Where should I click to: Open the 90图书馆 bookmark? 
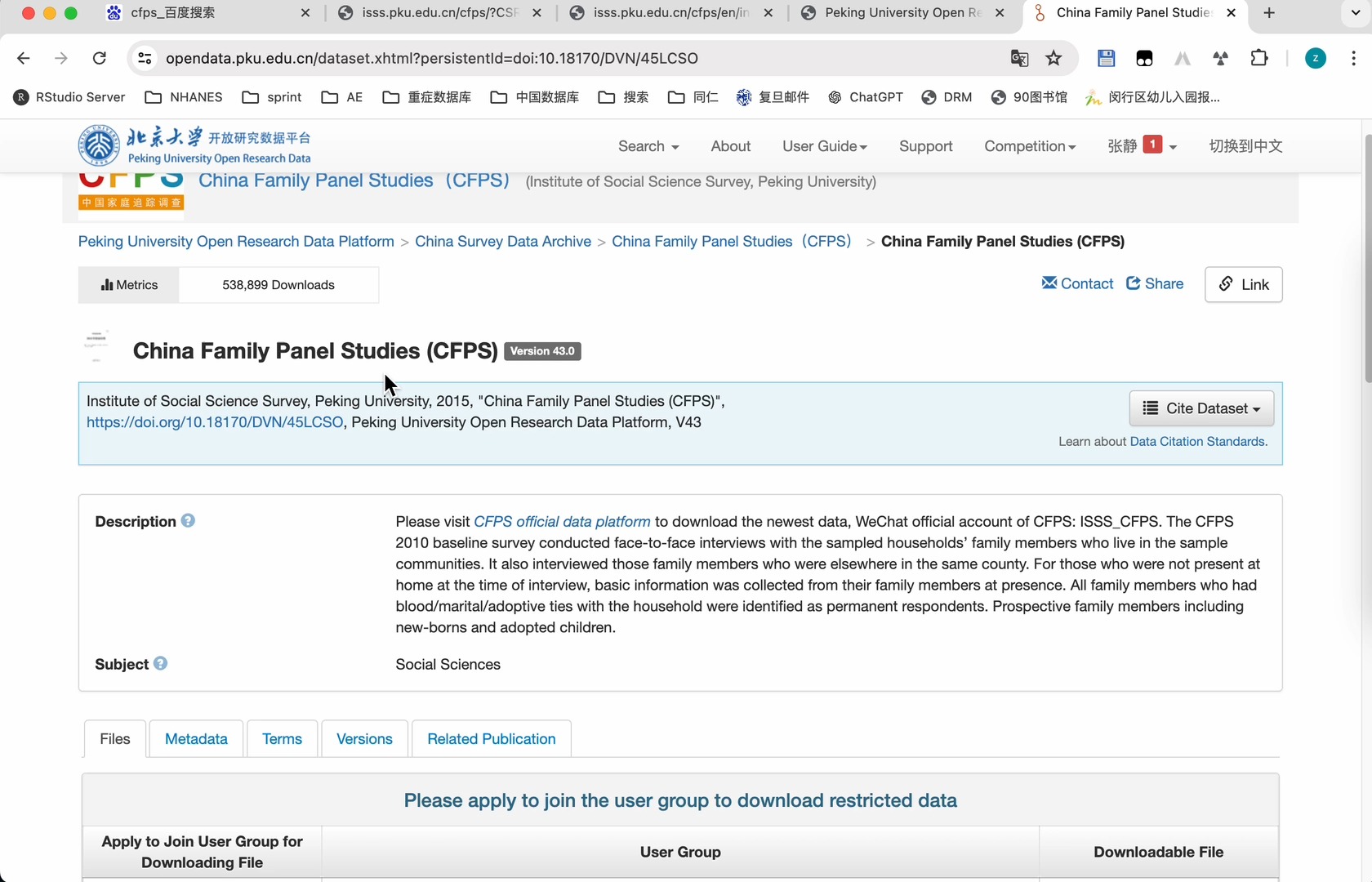coord(1029,97)
